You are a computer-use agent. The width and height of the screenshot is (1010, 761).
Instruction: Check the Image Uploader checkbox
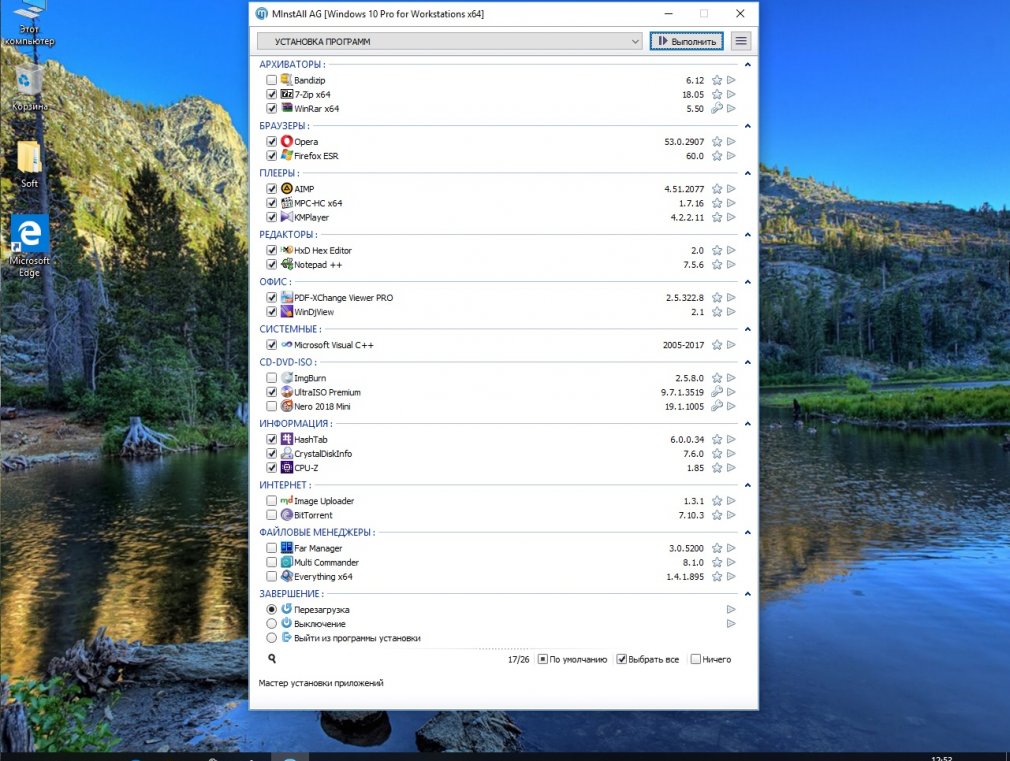271,501
